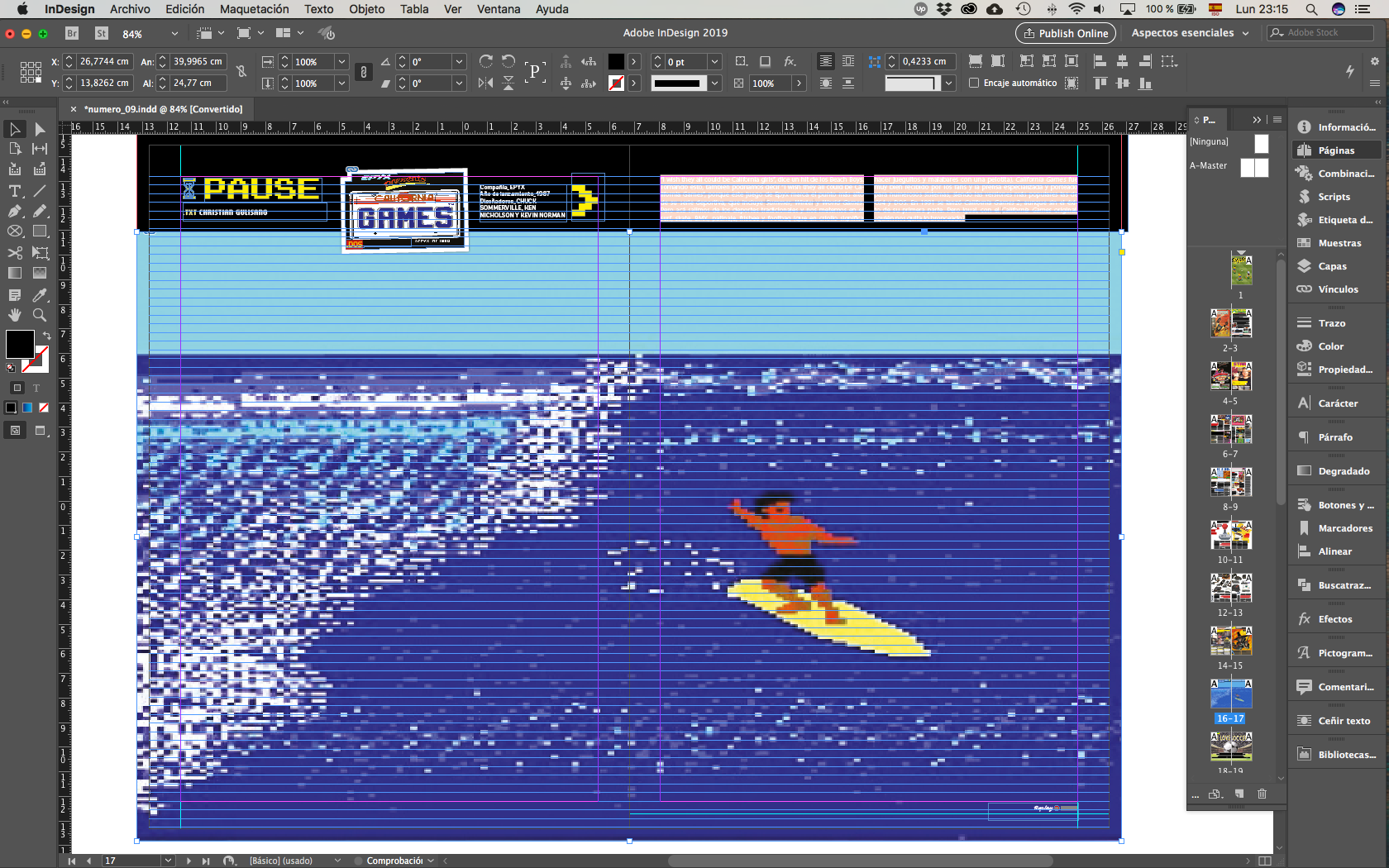
Task: Flip selection horizontally
Action: tap(486, 83)
